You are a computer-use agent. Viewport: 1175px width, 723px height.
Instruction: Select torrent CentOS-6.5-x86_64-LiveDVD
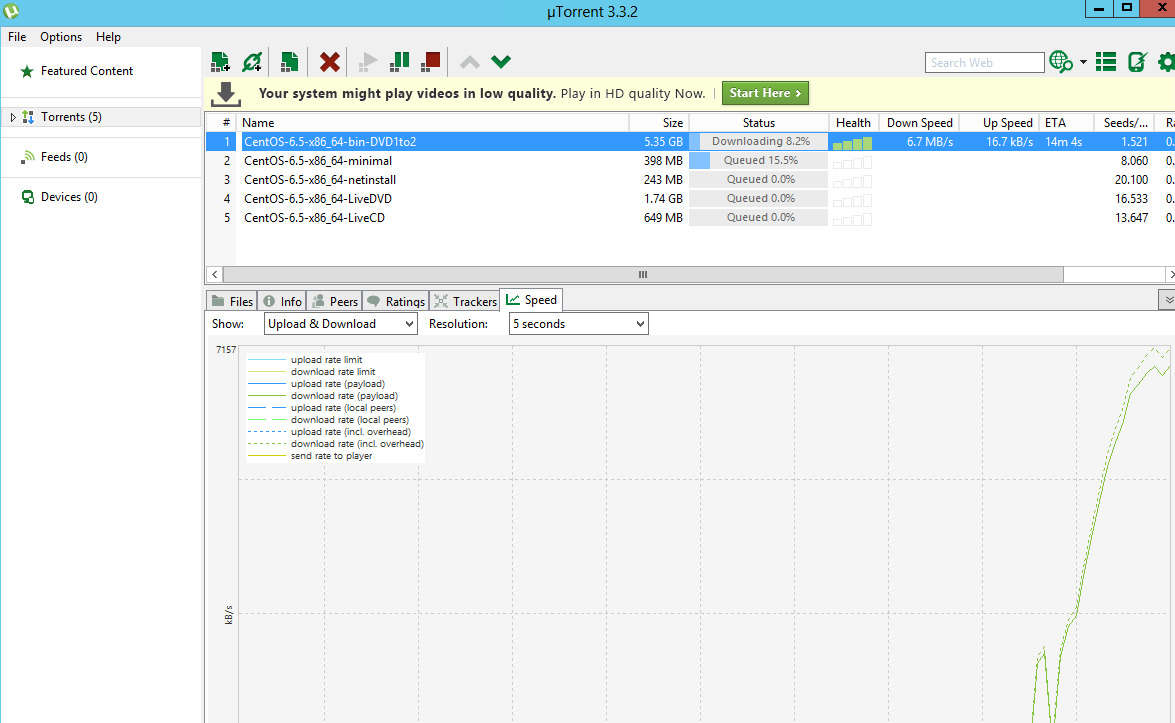(x=318, y=199)
